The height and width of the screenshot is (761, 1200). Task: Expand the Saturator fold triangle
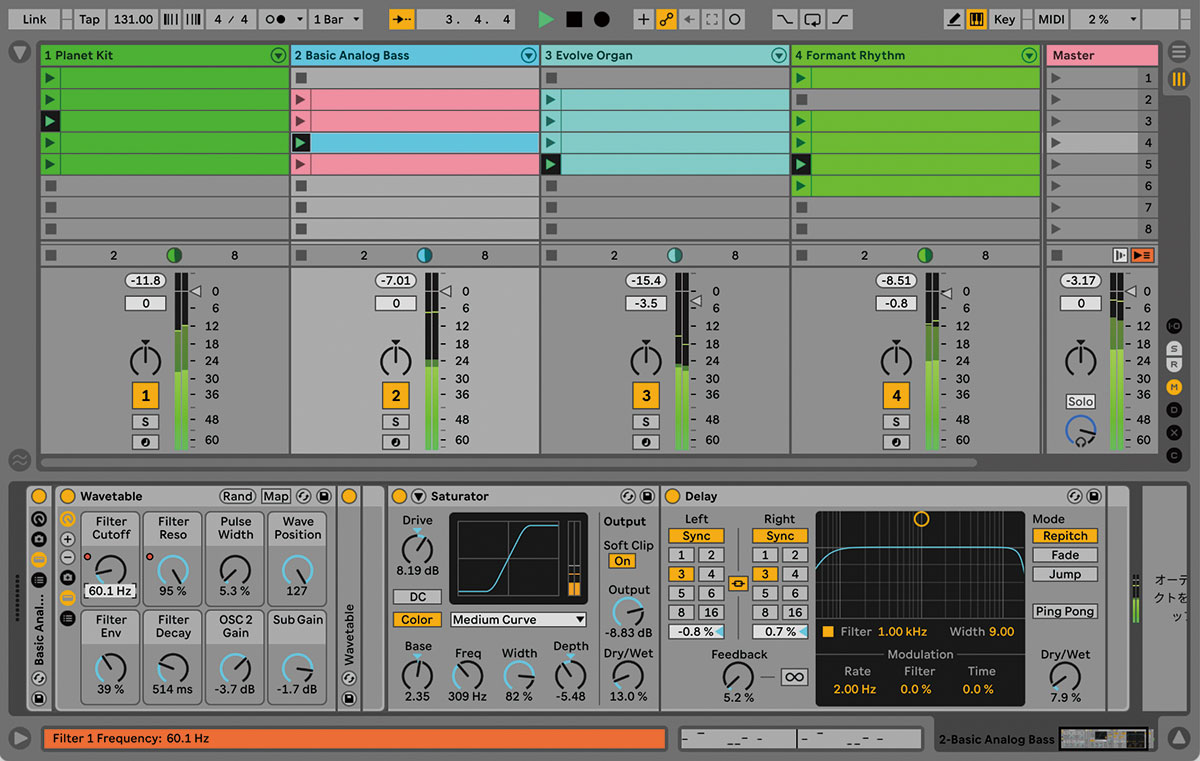pos(420,496)
